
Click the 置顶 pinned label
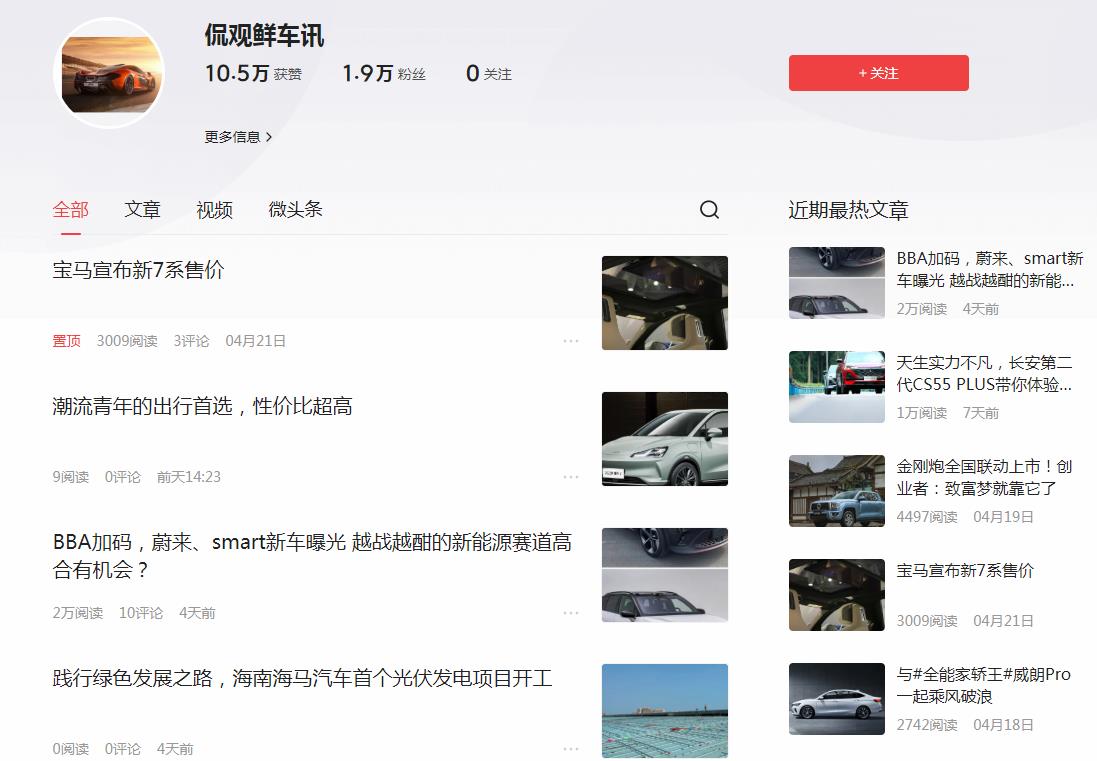pyautogui.click(x=66, y=341)
